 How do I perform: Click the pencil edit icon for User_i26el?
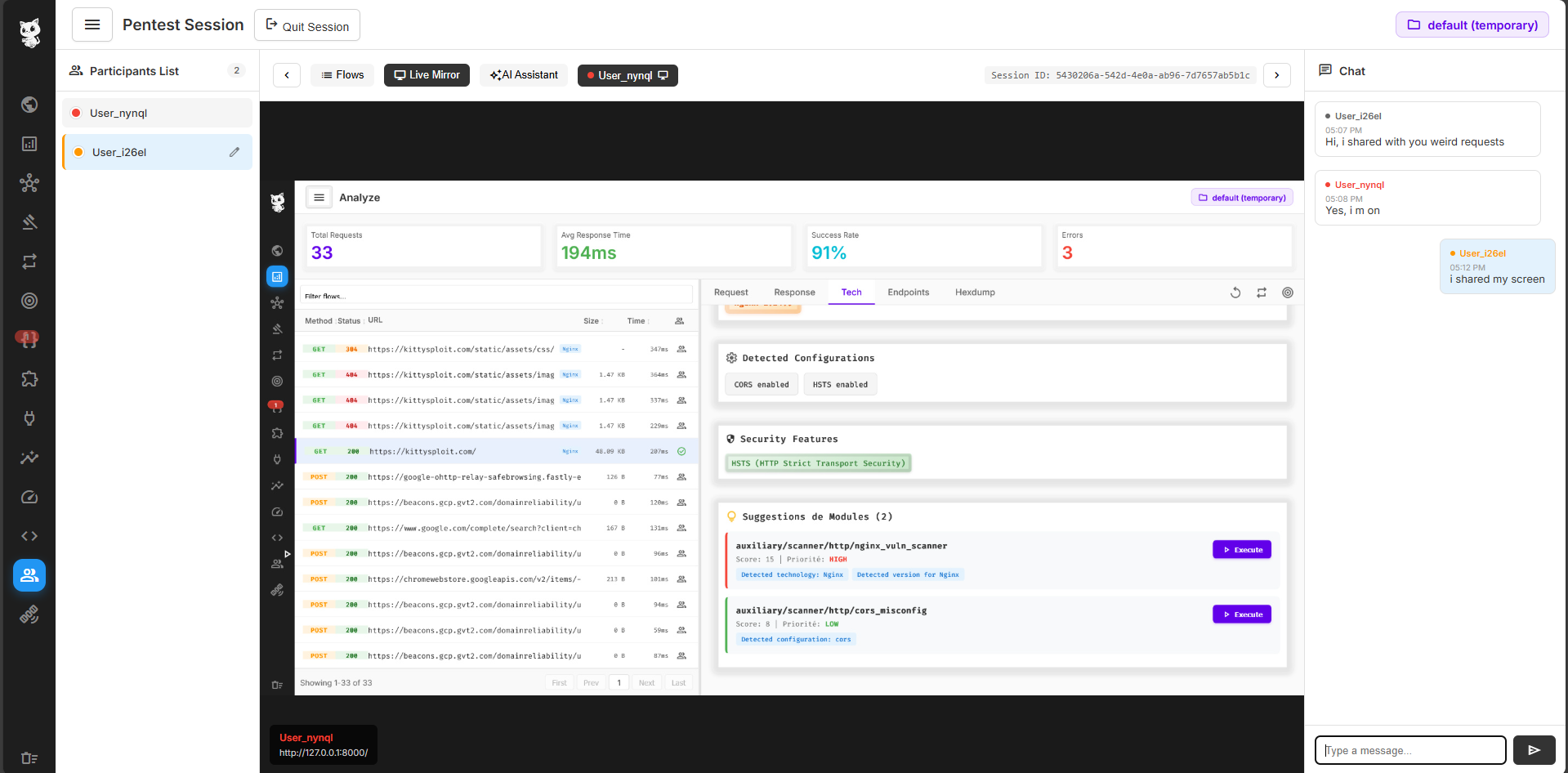(235, 152)
